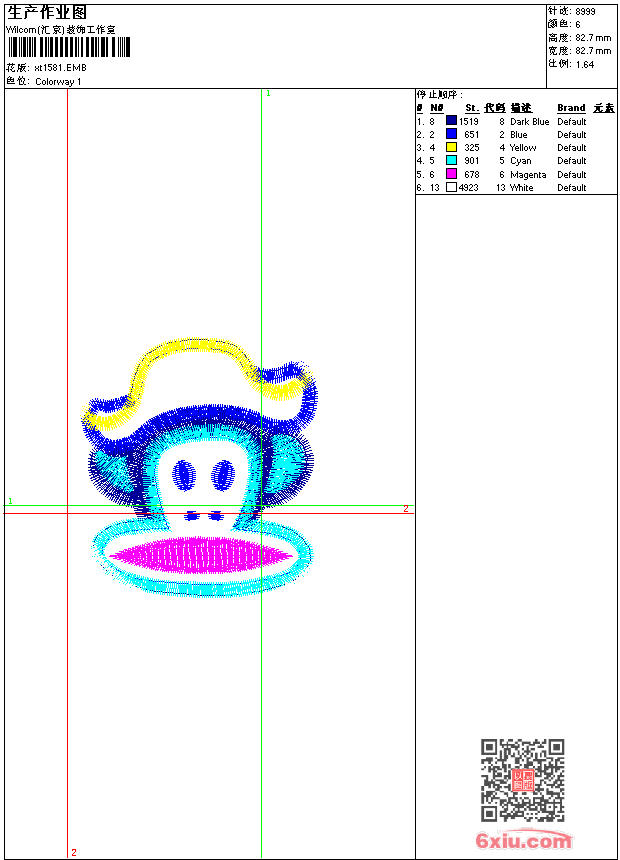Click the 'Colorway 1' text

click(x=58, y=82)
